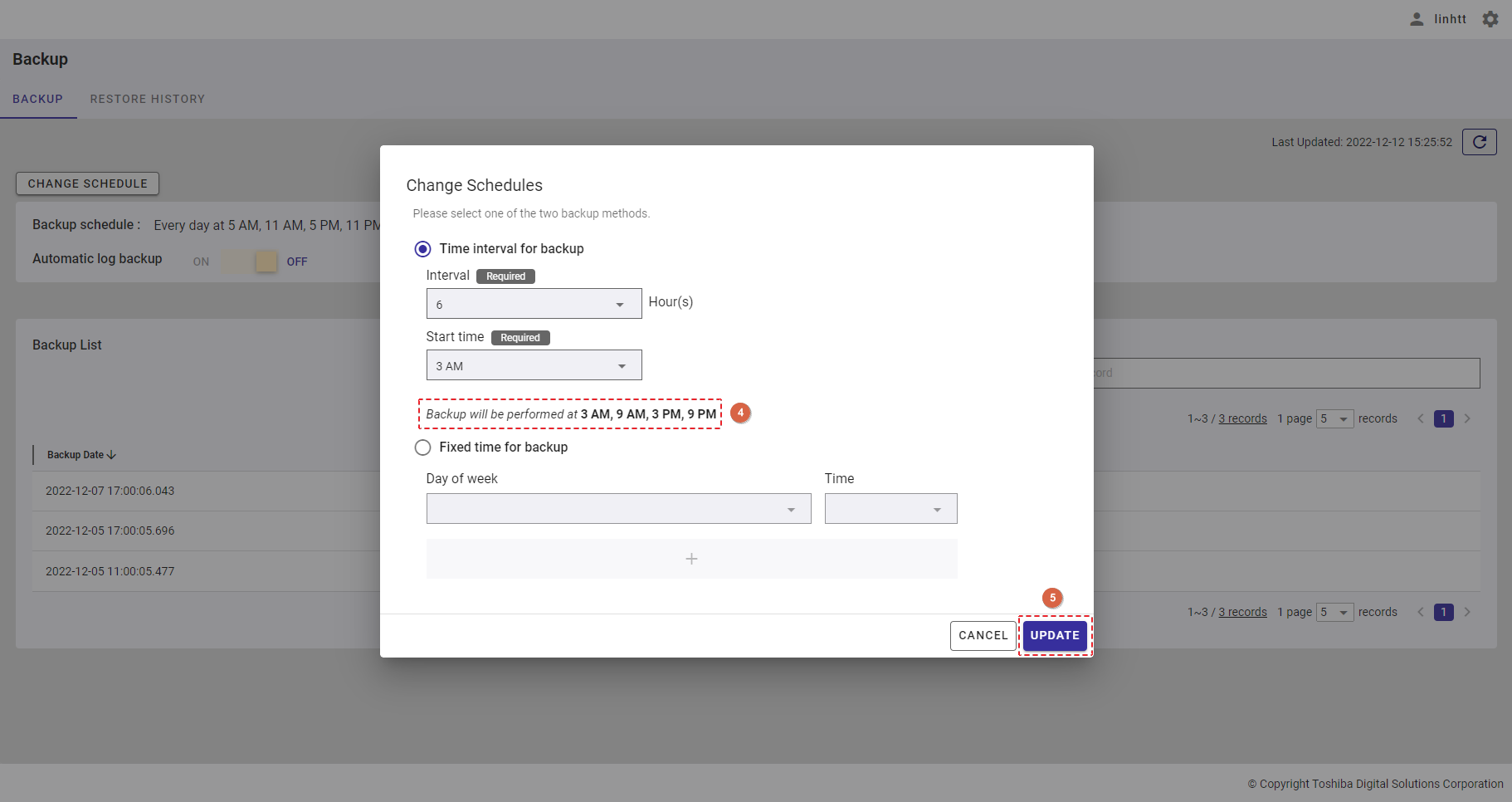Open the Start time dropdown
1512x802 pixels.
[x=534, y=365]
